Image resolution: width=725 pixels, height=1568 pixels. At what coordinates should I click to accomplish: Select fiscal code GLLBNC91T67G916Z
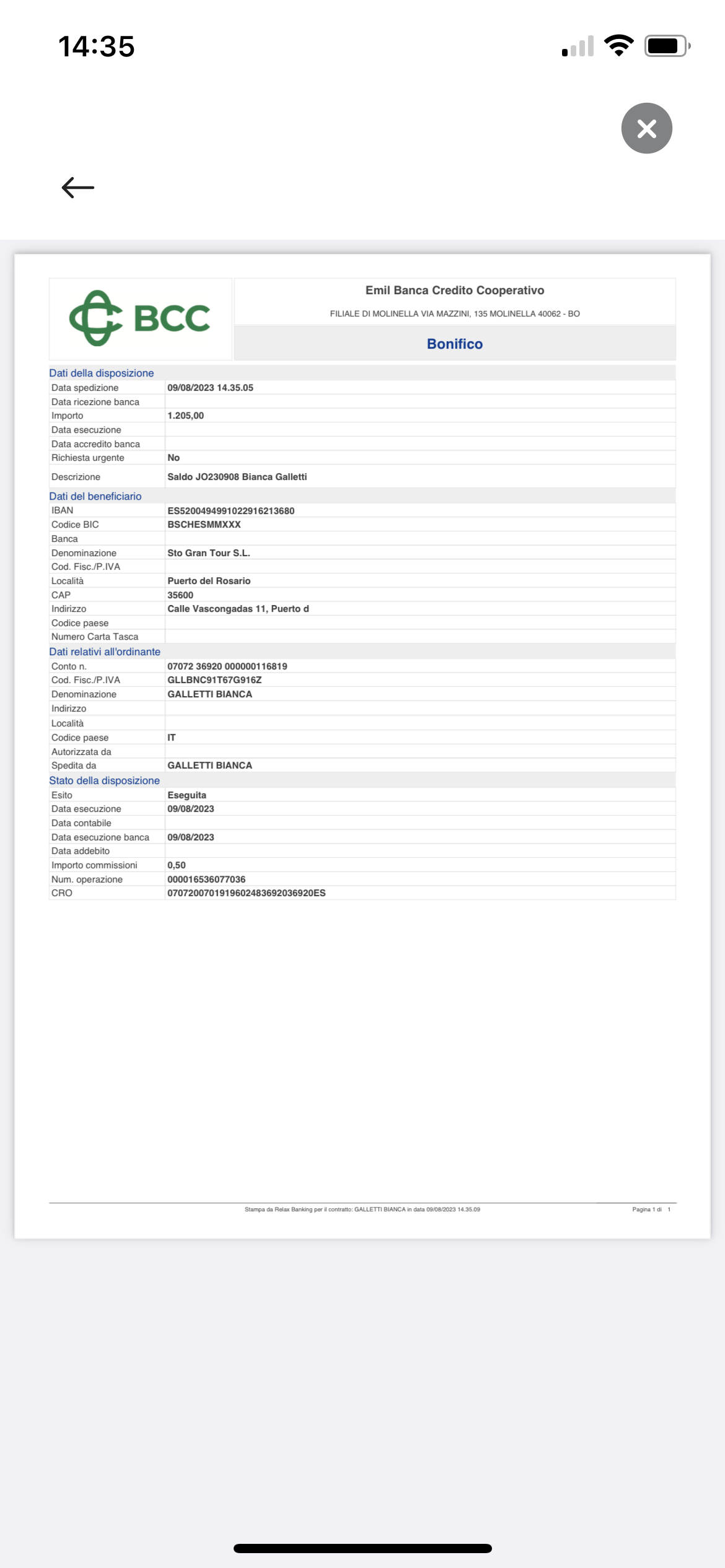click(214, 680)
